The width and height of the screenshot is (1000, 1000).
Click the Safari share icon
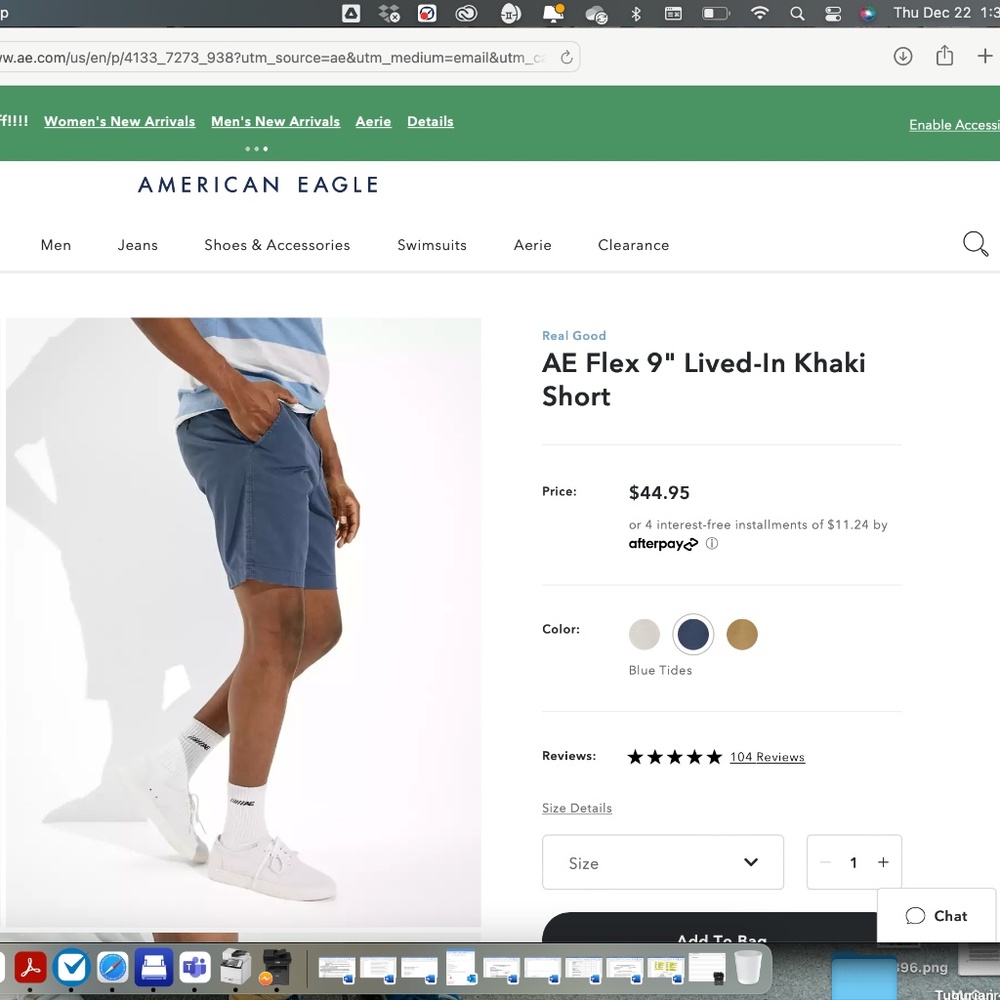point(945,55)
